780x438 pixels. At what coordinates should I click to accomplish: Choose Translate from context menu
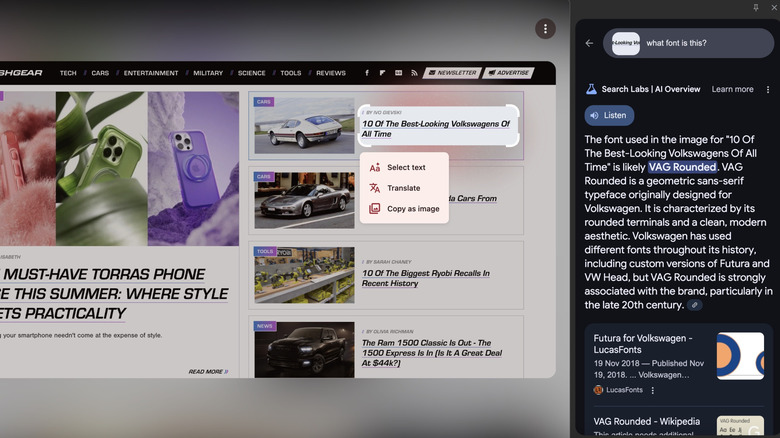coord(403,188)
